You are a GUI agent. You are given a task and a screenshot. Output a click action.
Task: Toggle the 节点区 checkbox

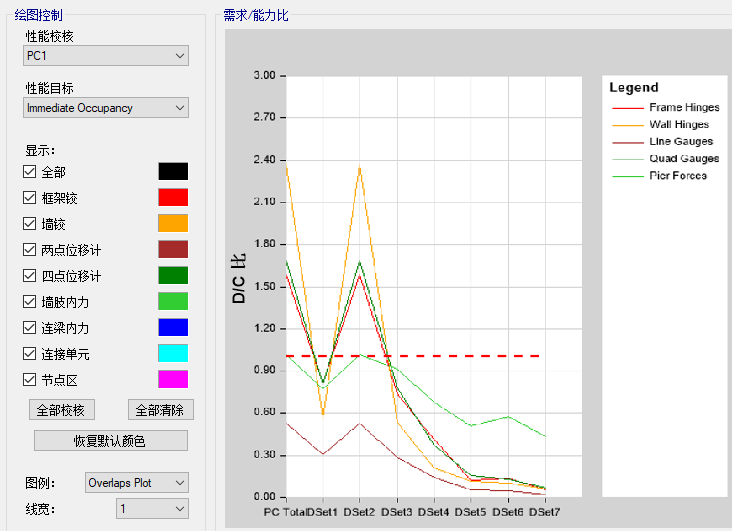click(29, 380)
